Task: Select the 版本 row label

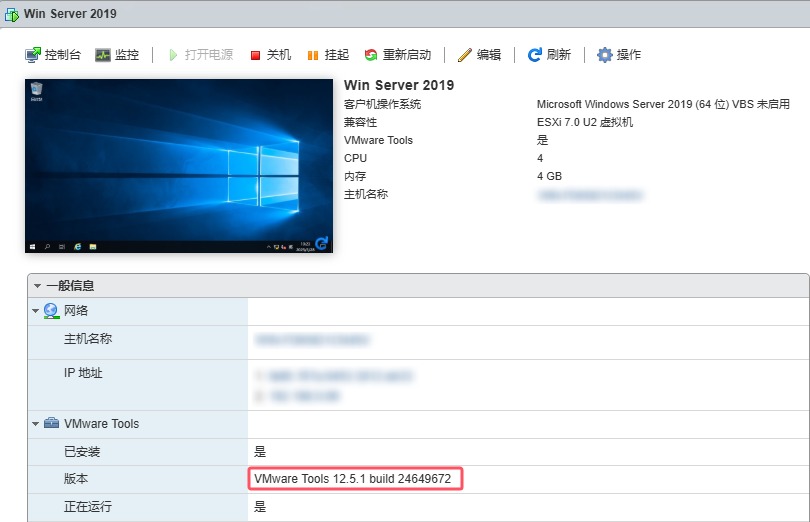Action: pos(76,480)
